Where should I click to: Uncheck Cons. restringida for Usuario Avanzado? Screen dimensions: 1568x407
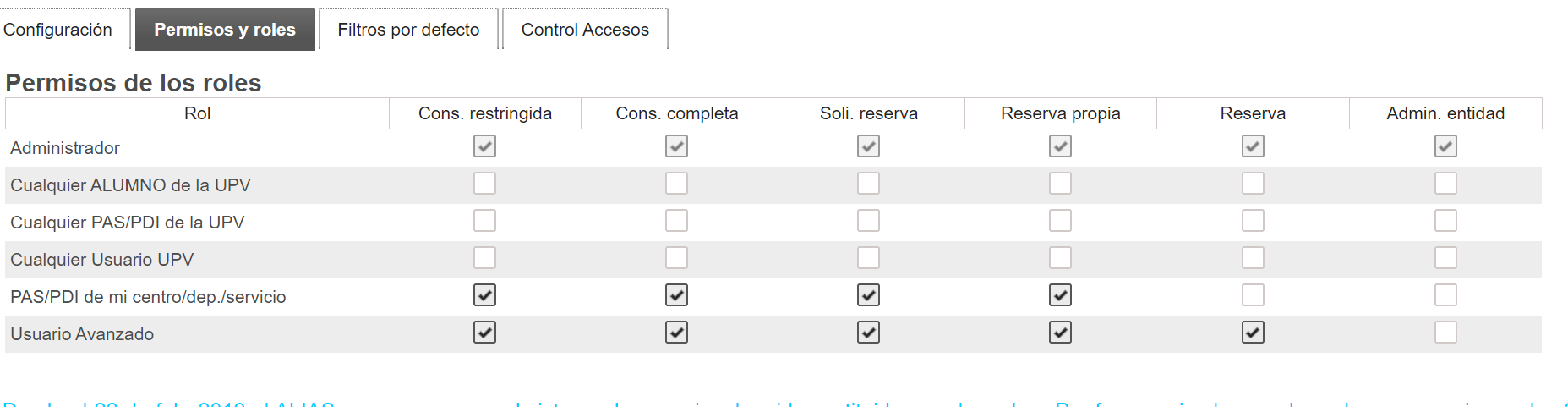484,333
